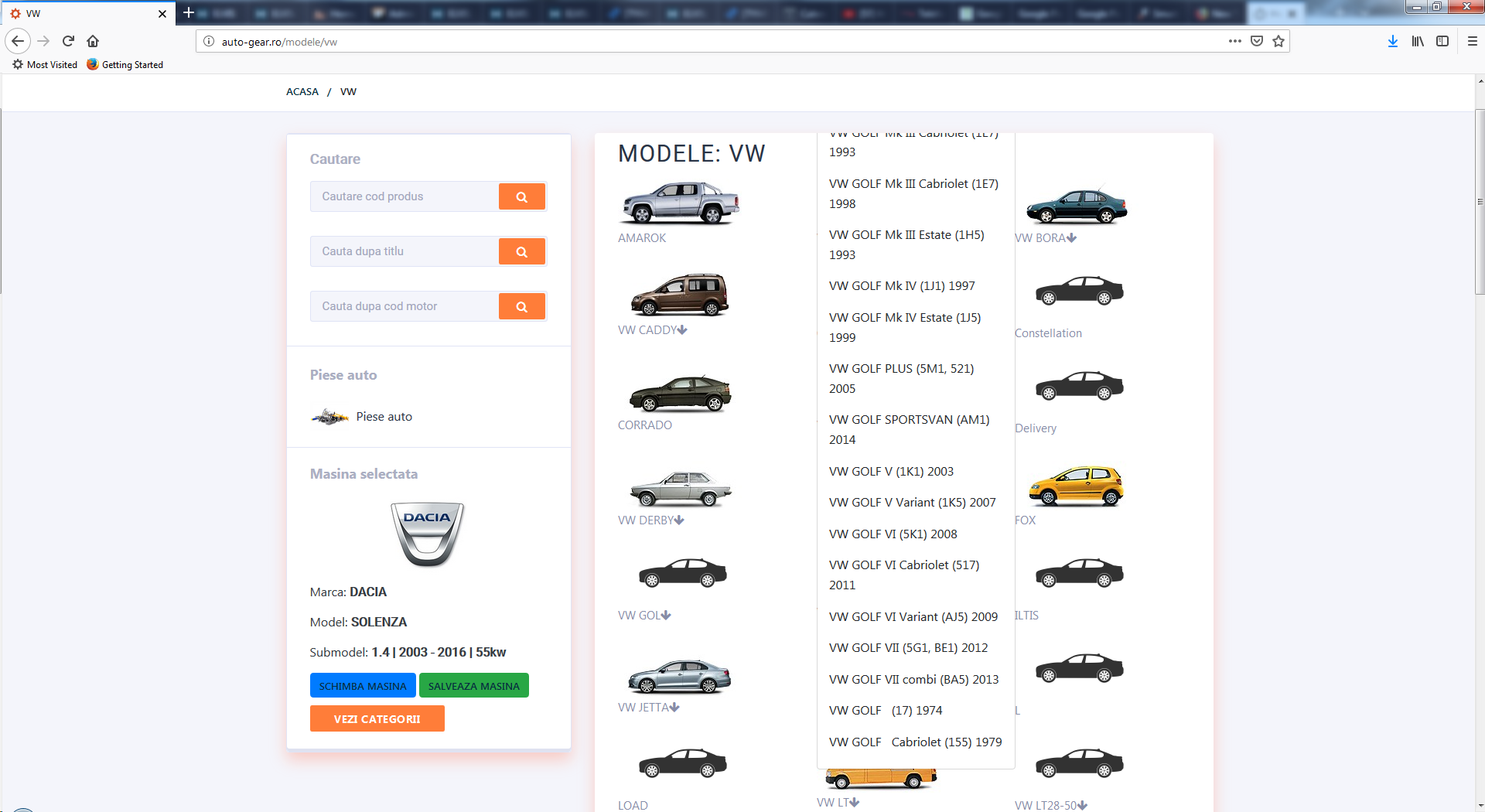Go to ACASA breadcrumb link
The height and width of the screenshot is (812, 1485).
[x=302, y=91]
